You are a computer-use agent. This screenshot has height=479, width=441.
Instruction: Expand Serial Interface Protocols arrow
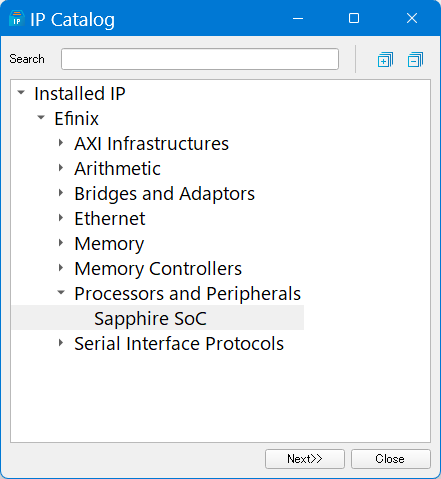coord(61,343)
